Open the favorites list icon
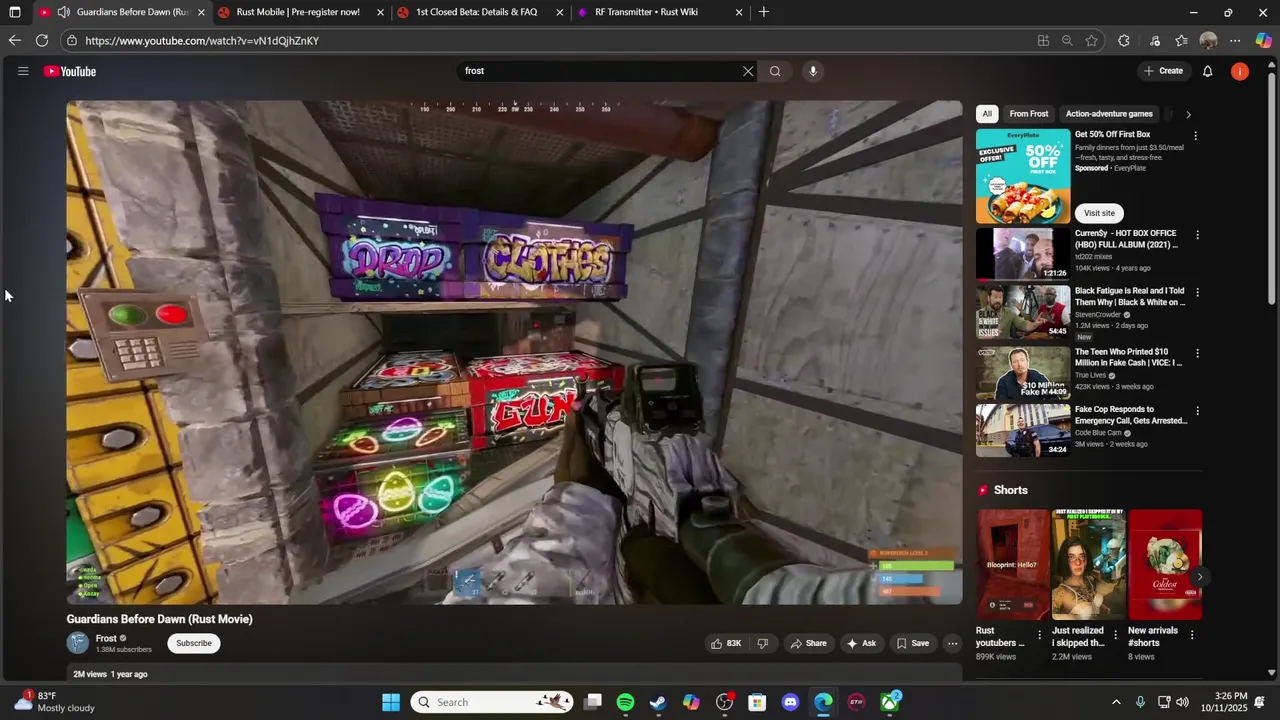This screenshot has height=720, width=1280. point(1182,41)
